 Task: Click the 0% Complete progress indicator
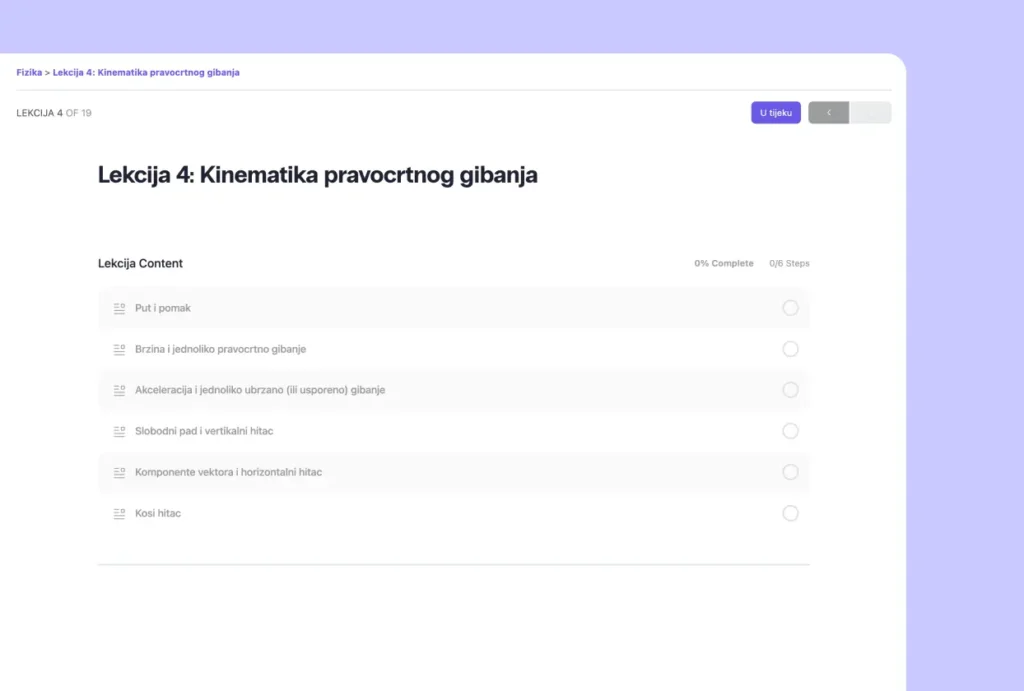pyautogui.click(x=724, y=264)
